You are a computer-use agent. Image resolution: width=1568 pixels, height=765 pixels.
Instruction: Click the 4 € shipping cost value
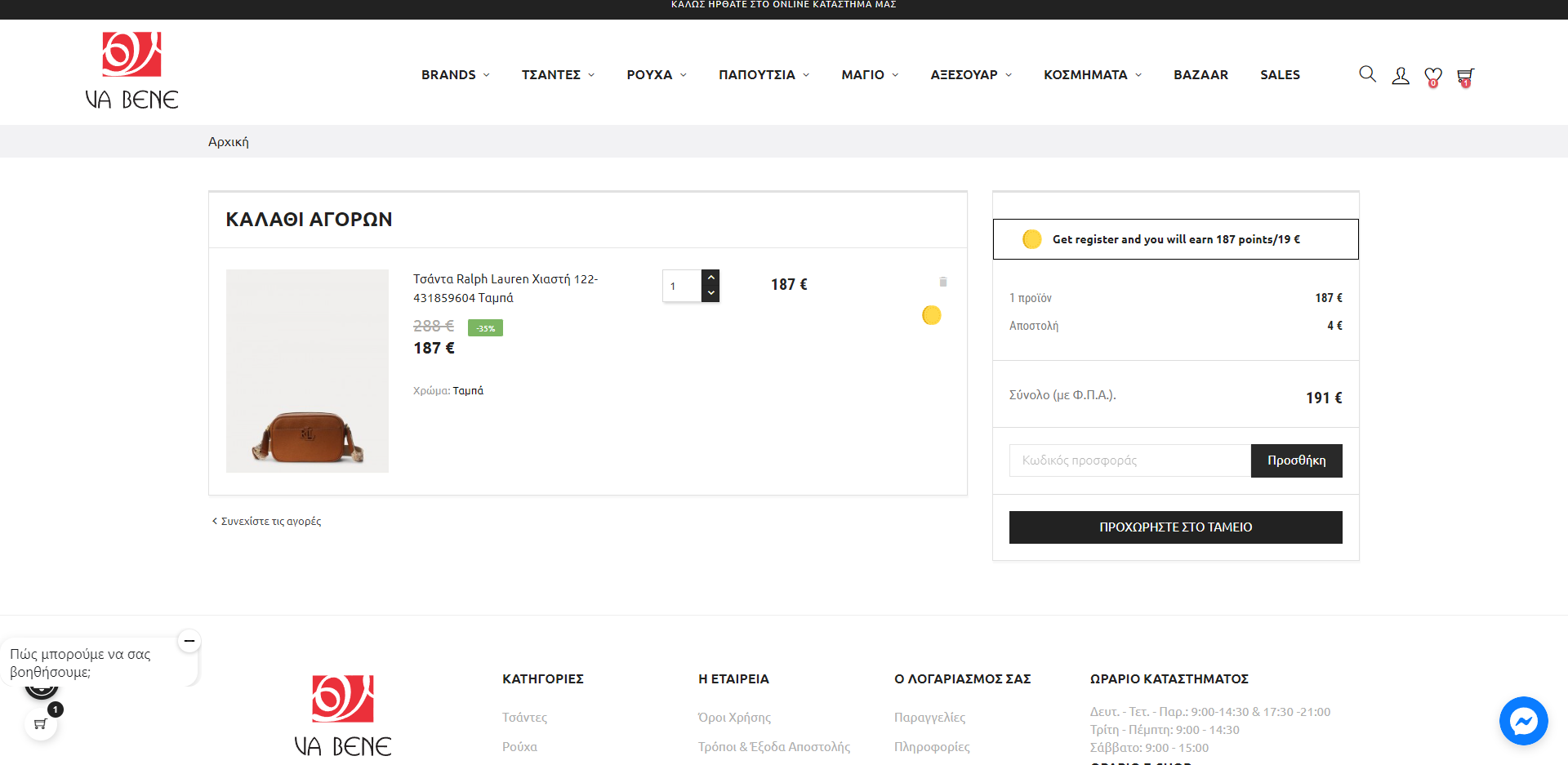point(1335,326)
